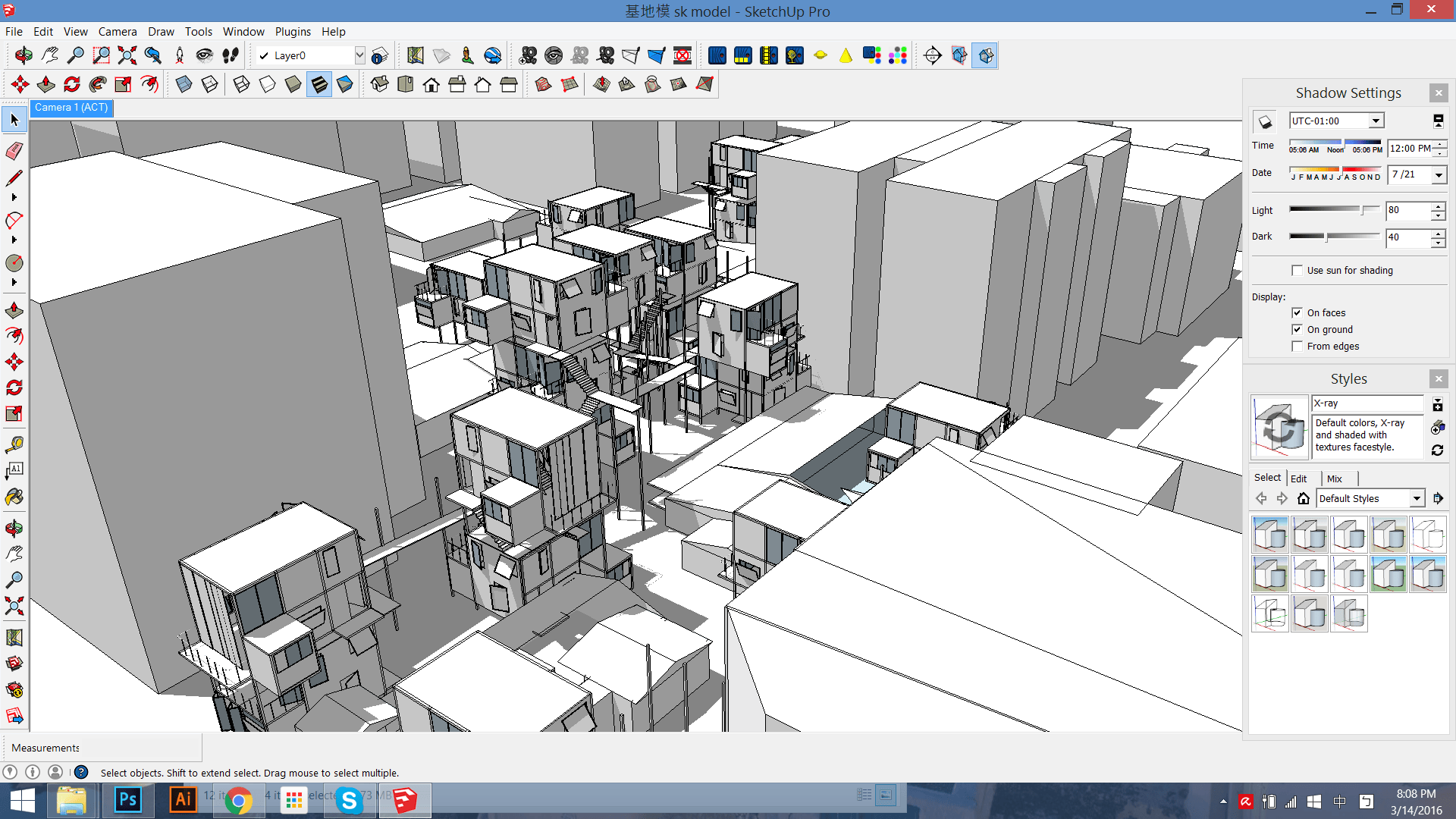Click Update Style refresh icon
Viewport: 1456px width, 819px height.
click(1437, 450)
